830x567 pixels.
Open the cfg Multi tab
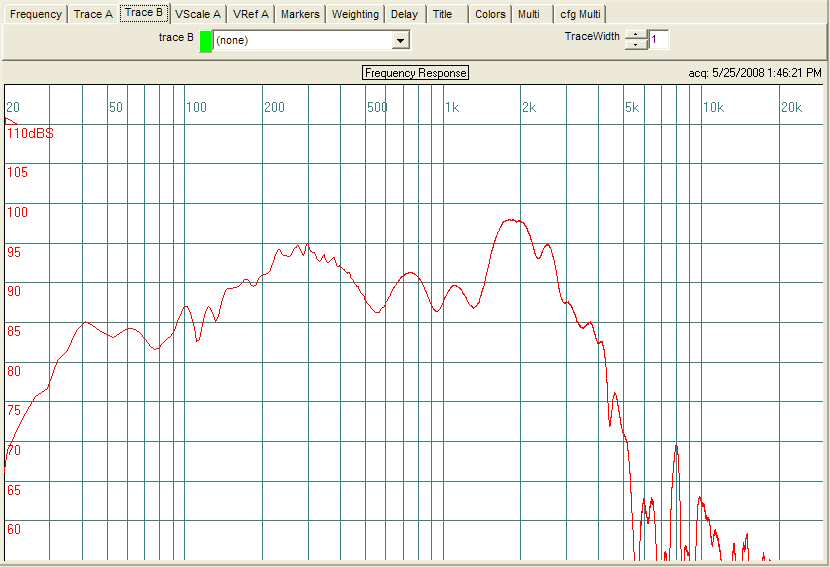pyautogui.click(x=580, y=14)
